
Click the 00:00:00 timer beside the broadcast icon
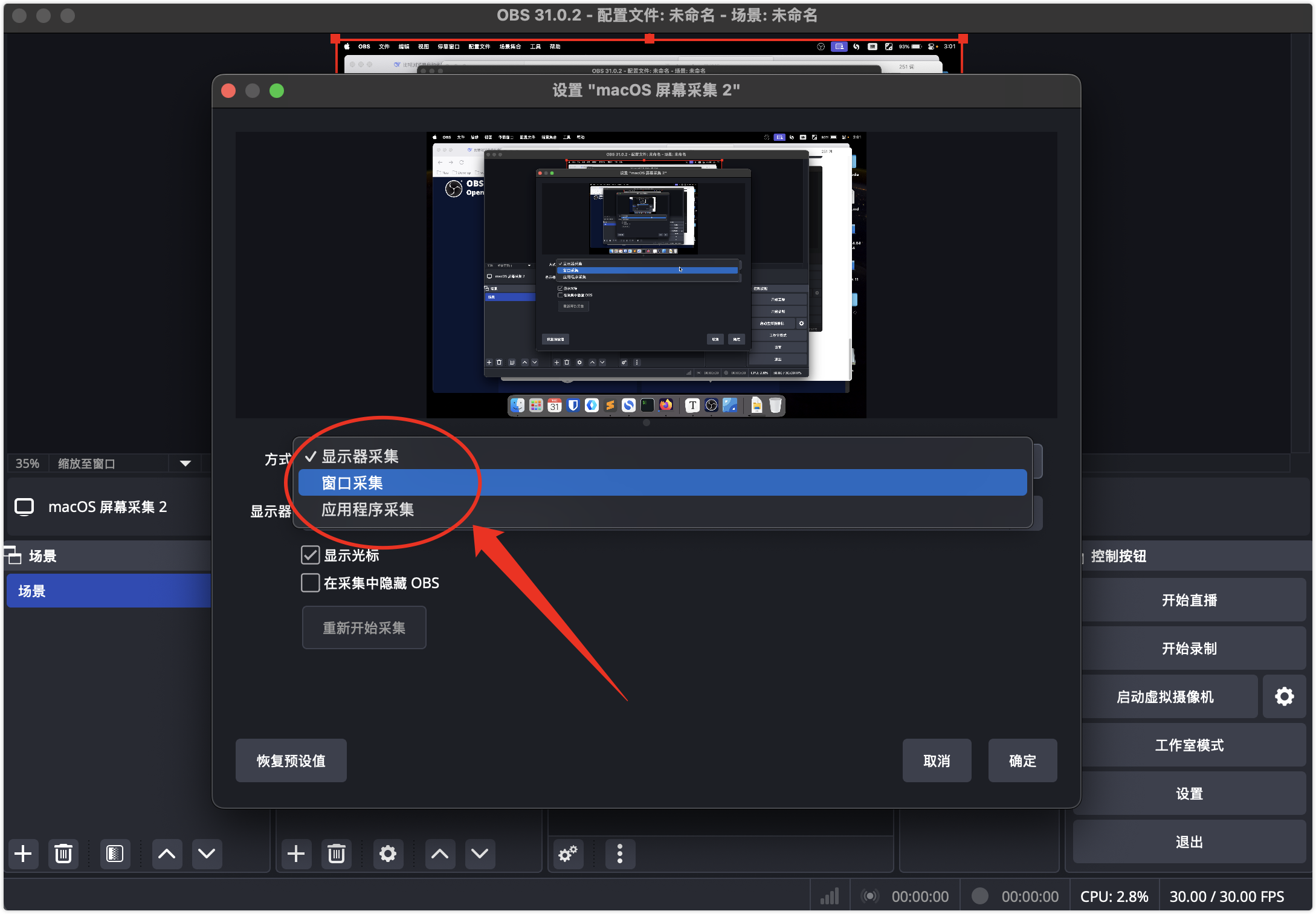click(920, 896)
